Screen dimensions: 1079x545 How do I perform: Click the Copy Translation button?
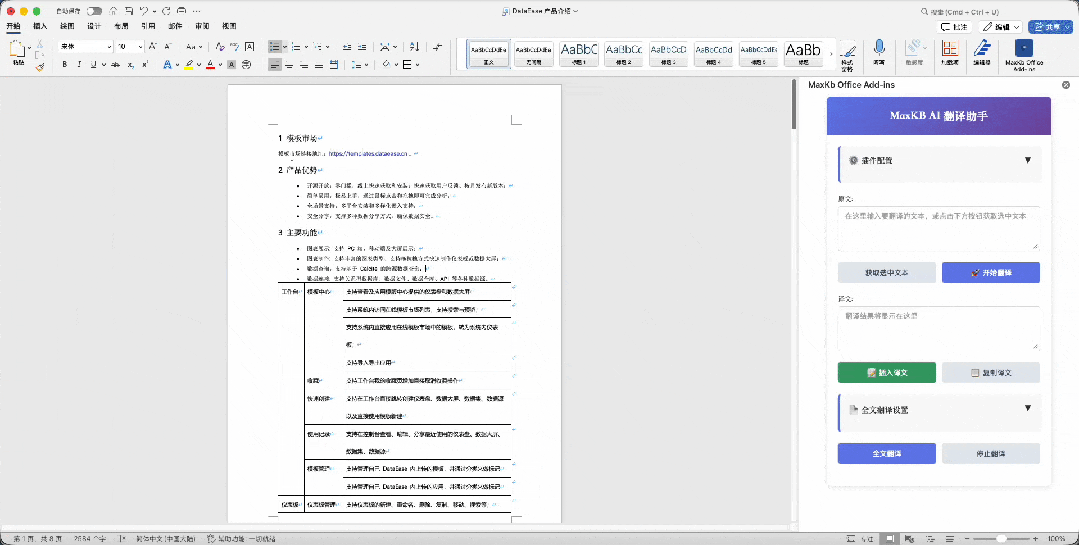[990, 372]
